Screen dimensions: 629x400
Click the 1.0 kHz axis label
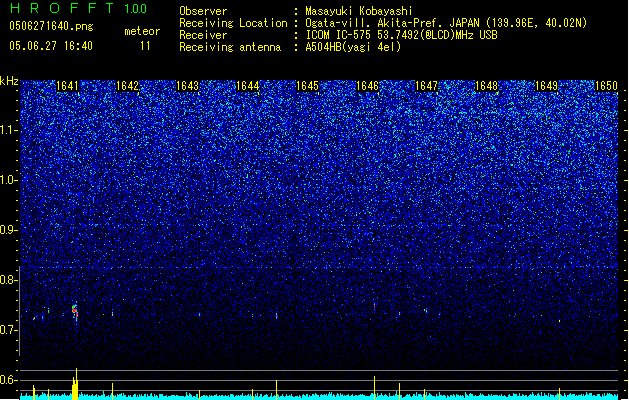click(8, 180)
